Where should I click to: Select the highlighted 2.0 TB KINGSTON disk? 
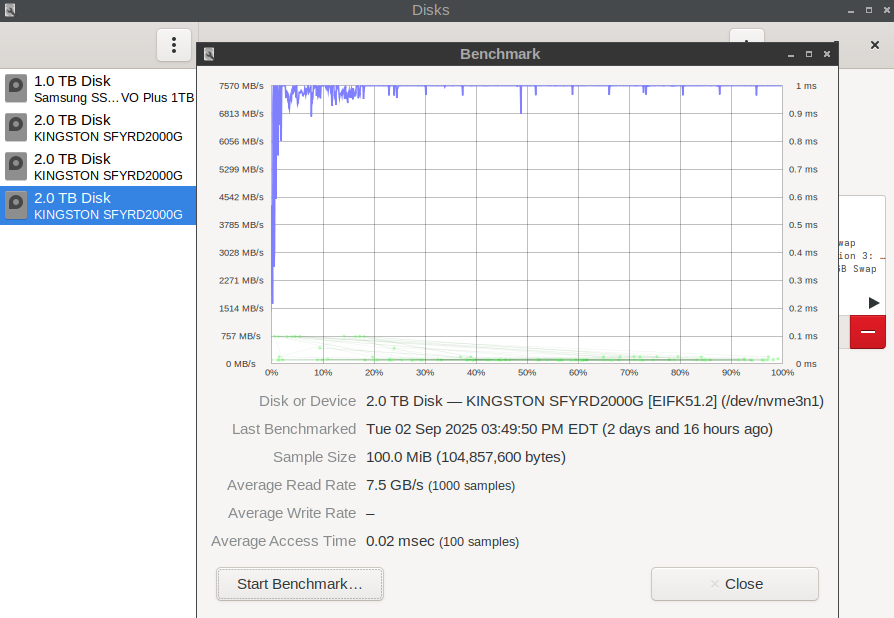pos(98,205)
